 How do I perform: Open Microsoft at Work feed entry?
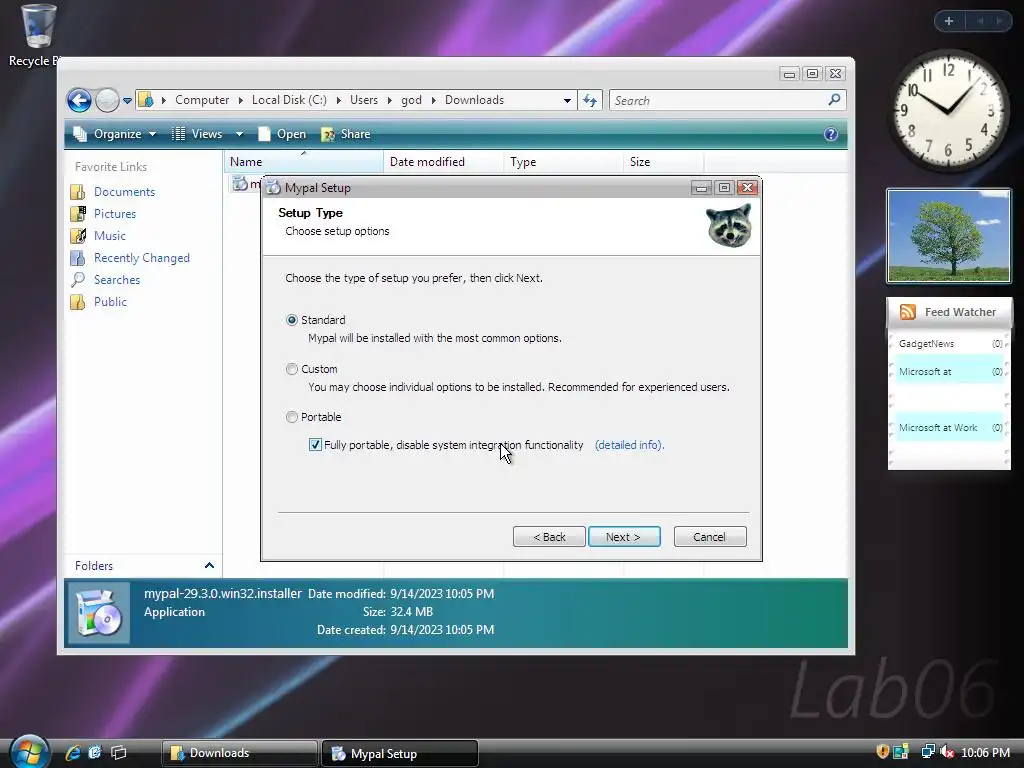point(950,428)
